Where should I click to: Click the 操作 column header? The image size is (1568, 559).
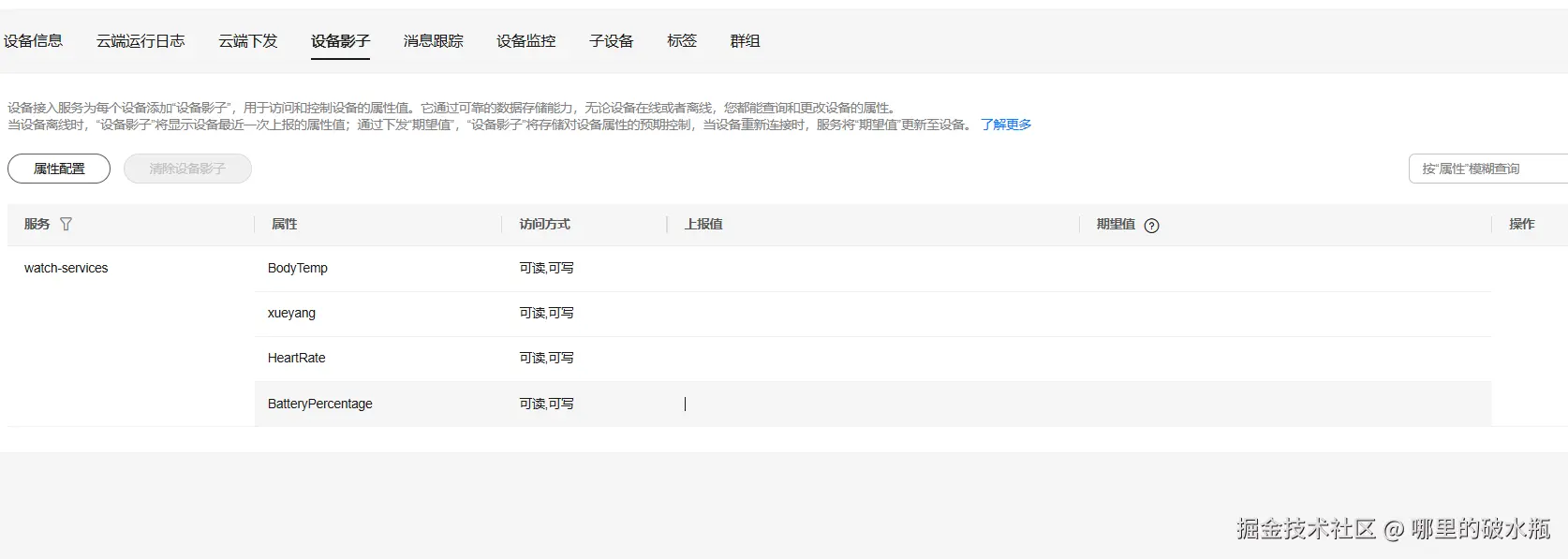coord(1521,224)
